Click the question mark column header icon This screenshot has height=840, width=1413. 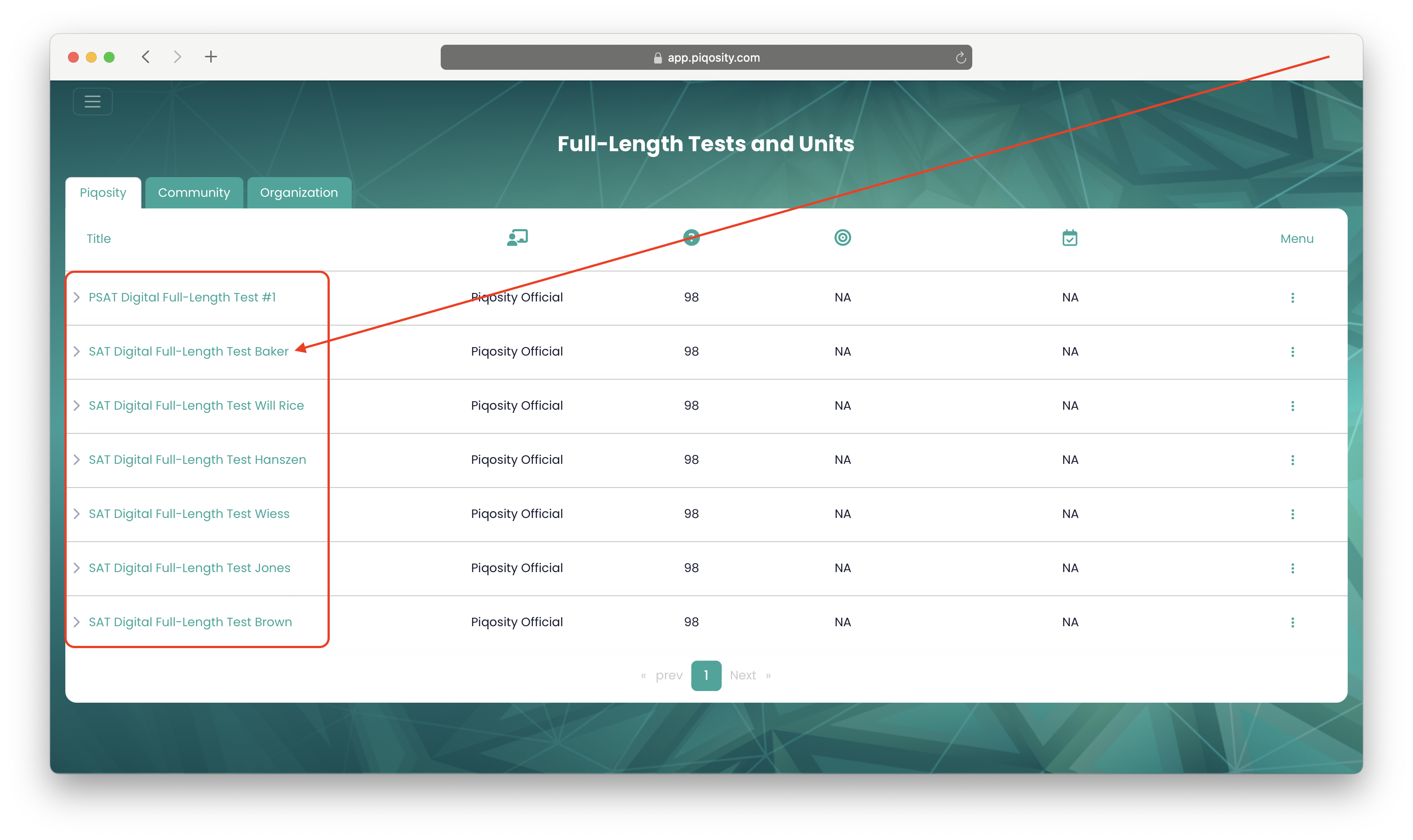point(691,238)
